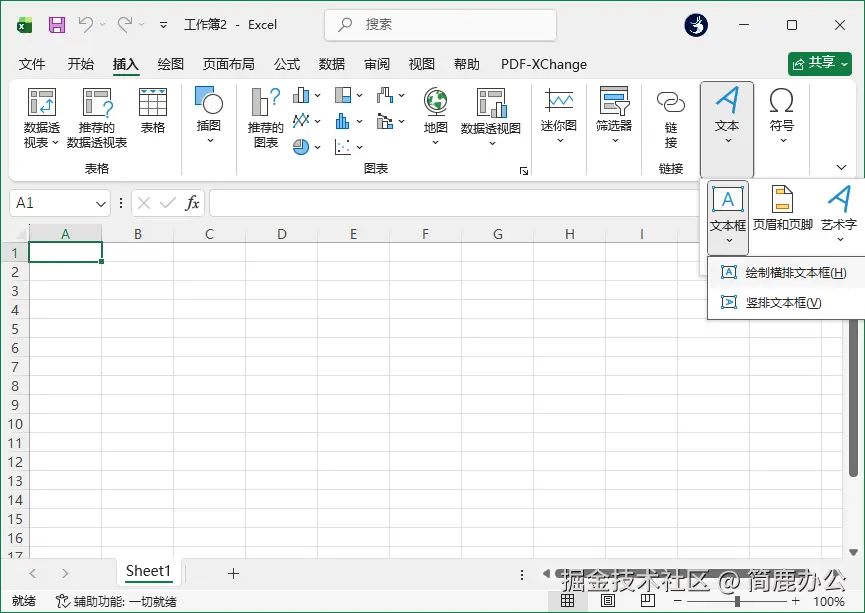Expand the scatter chart dropdown arrow
This screenshot has width=865, height=613.
(360, 147)
